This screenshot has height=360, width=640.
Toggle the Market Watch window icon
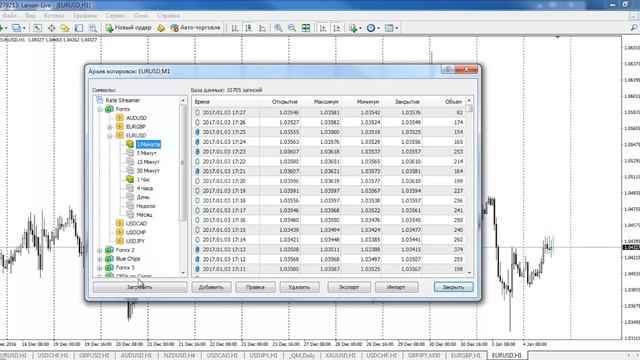coord(37,28)
